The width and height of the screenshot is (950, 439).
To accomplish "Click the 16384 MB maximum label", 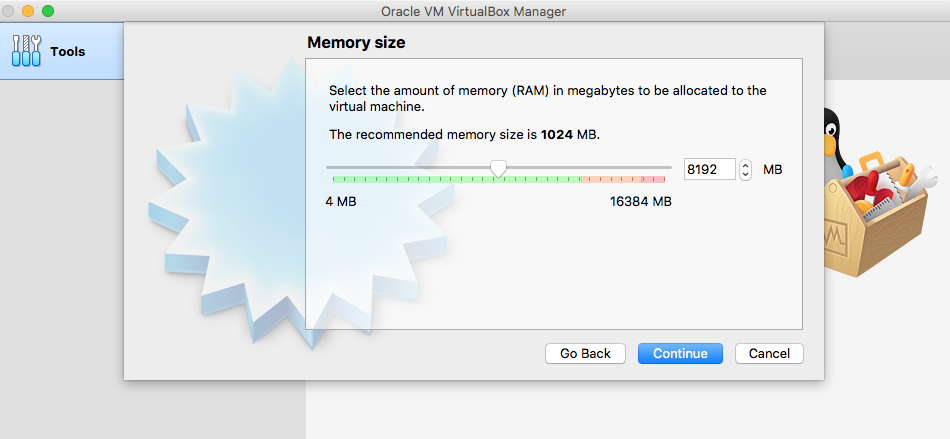I will pos(640,201).
